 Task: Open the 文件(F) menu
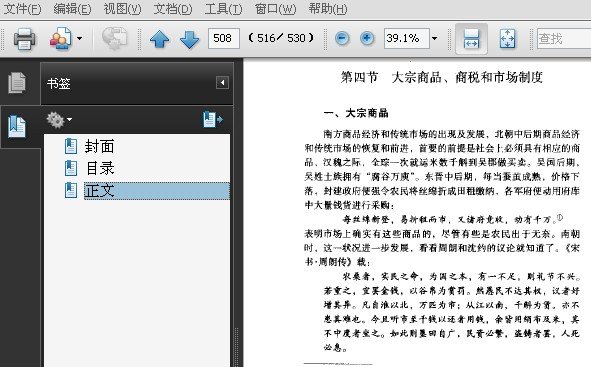(x=22, y=8)
